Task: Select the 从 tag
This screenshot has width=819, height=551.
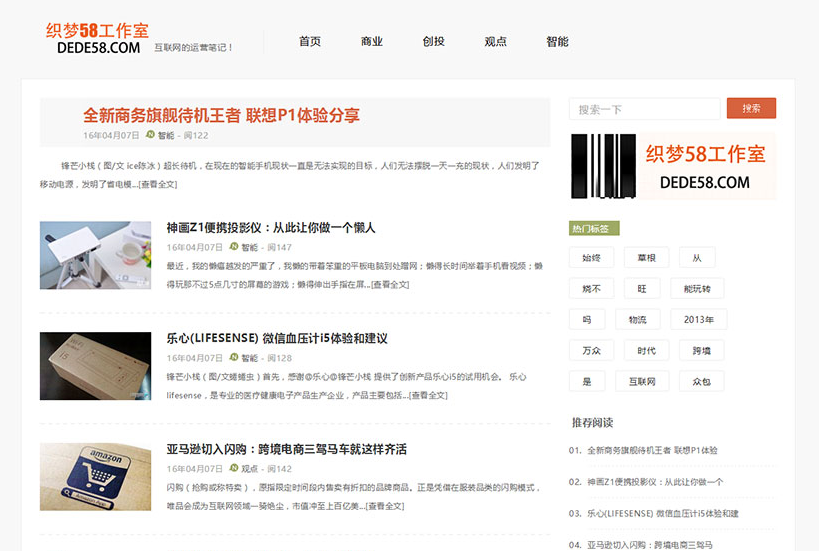Action: coord(697,257)
